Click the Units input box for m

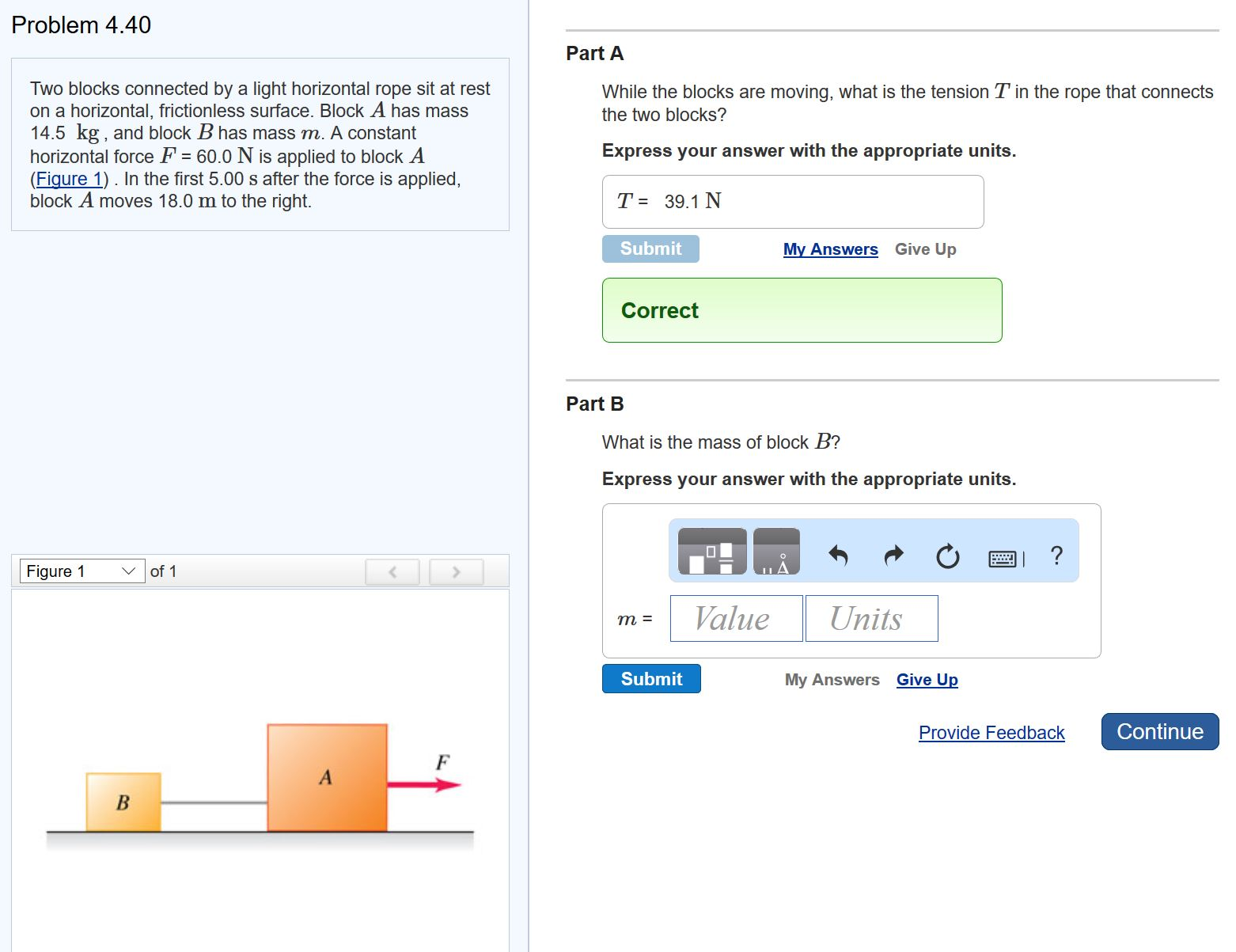coord(871,618)
